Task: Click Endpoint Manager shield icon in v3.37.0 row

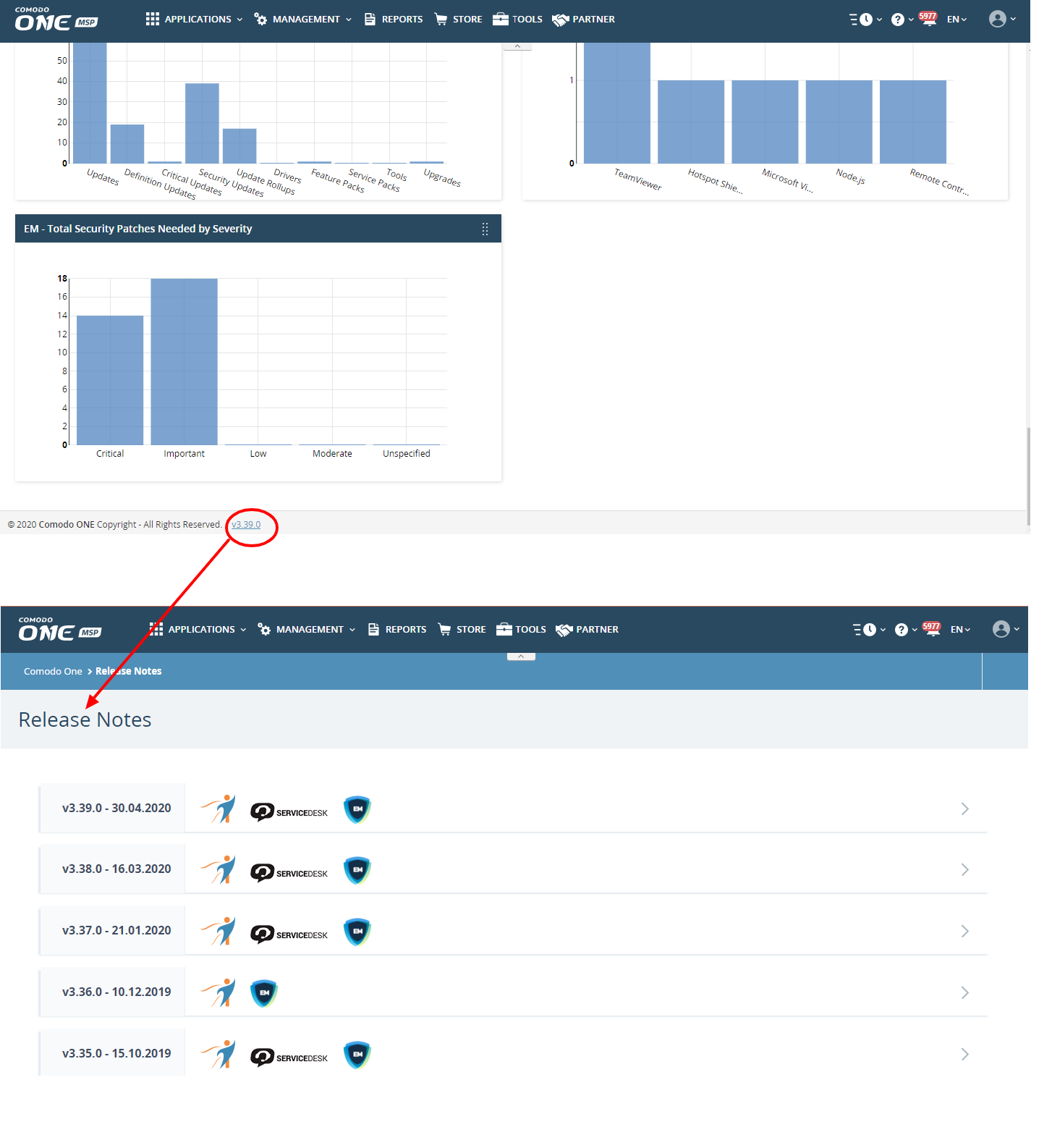Action: pos(357,932)
